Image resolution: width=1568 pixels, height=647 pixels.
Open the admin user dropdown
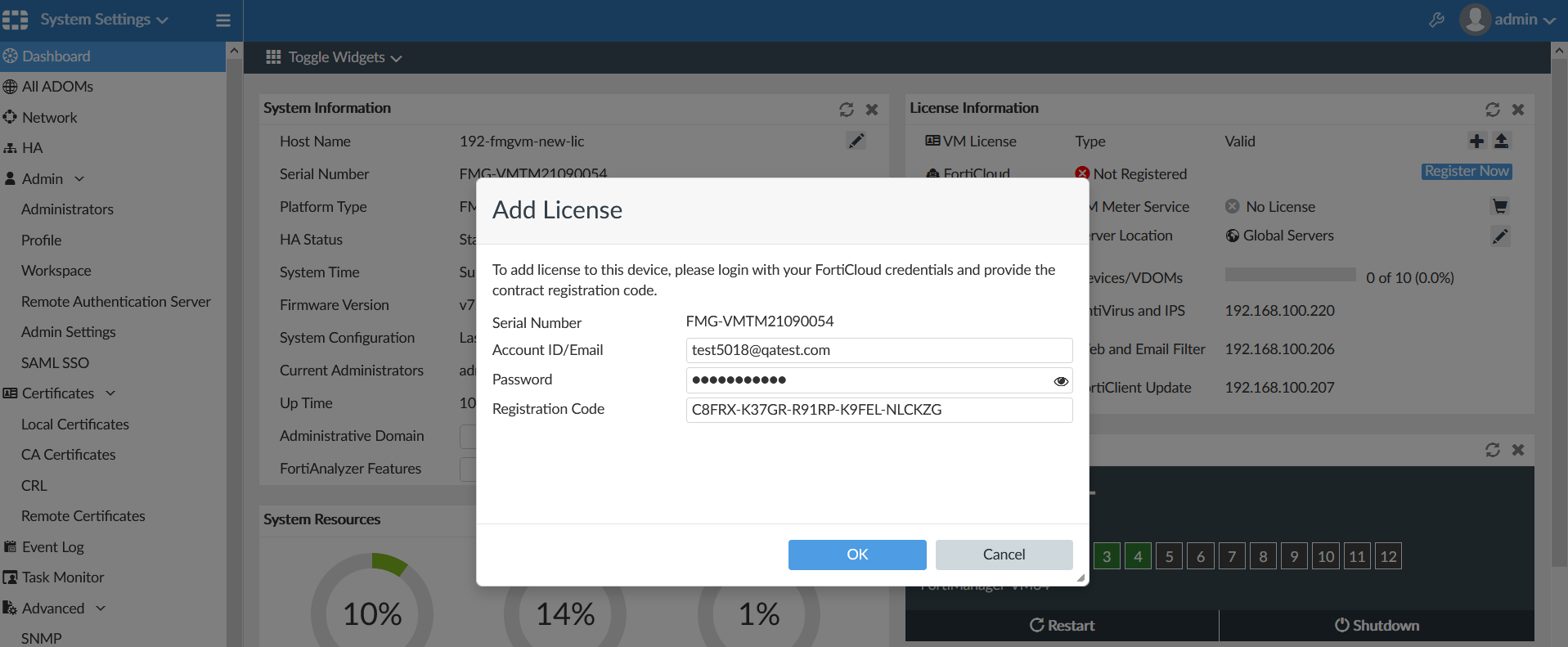click(1507, 20)
